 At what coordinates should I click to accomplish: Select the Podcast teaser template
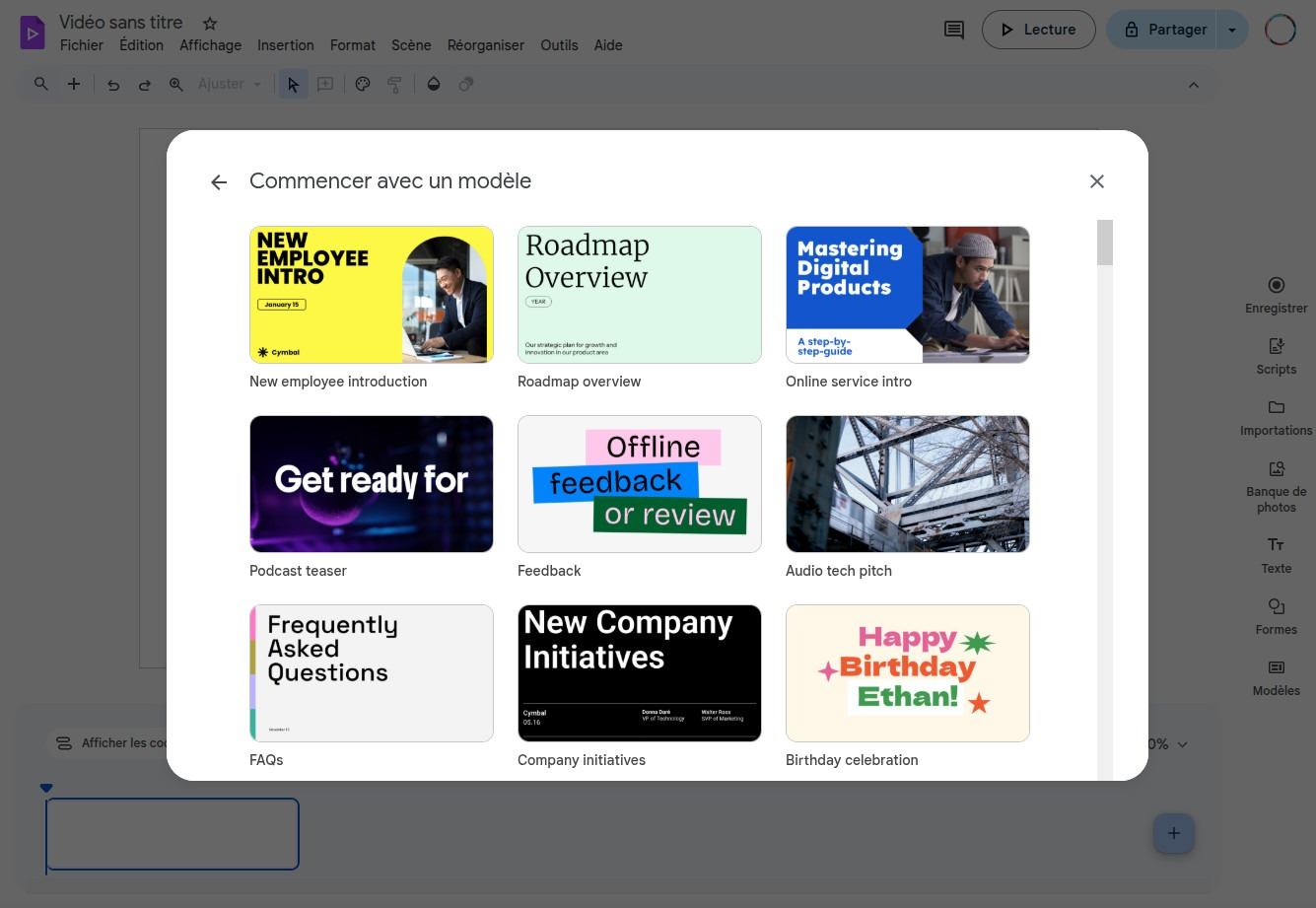click(372, 484)
